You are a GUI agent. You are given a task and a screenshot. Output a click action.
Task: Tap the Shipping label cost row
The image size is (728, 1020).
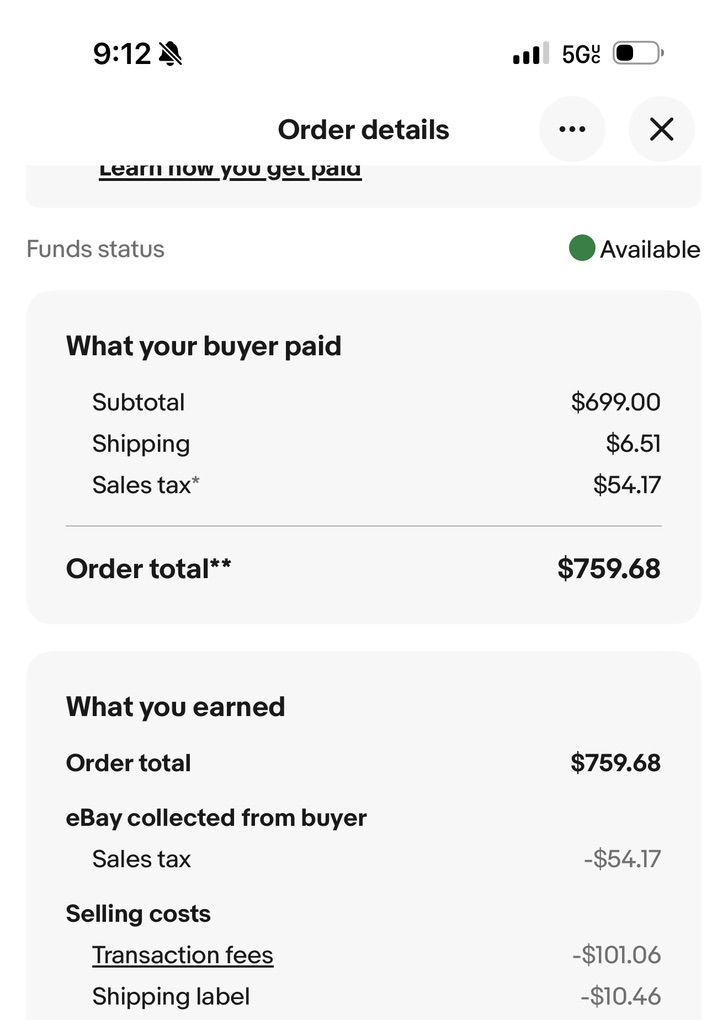(x=171, y=996)
